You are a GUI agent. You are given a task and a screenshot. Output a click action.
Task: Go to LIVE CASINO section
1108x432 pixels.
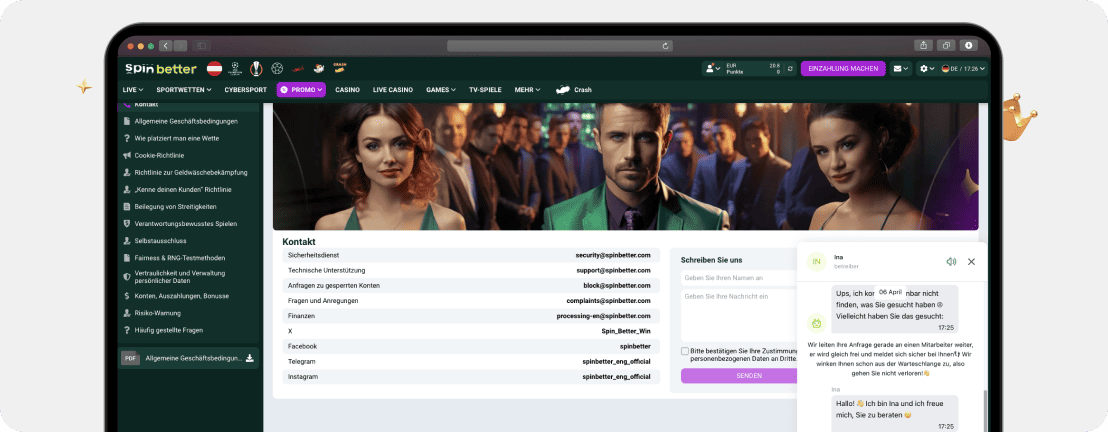point(393,90)
